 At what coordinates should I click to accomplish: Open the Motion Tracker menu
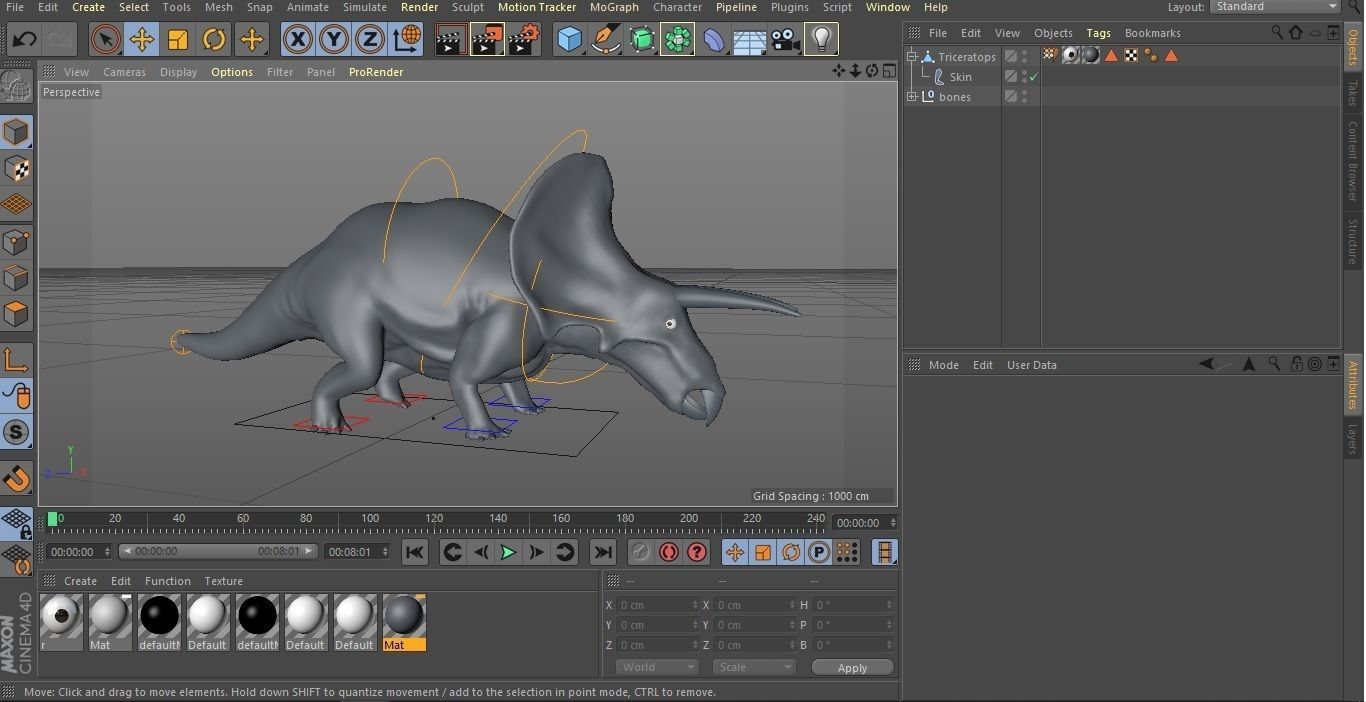pos(537,7)
